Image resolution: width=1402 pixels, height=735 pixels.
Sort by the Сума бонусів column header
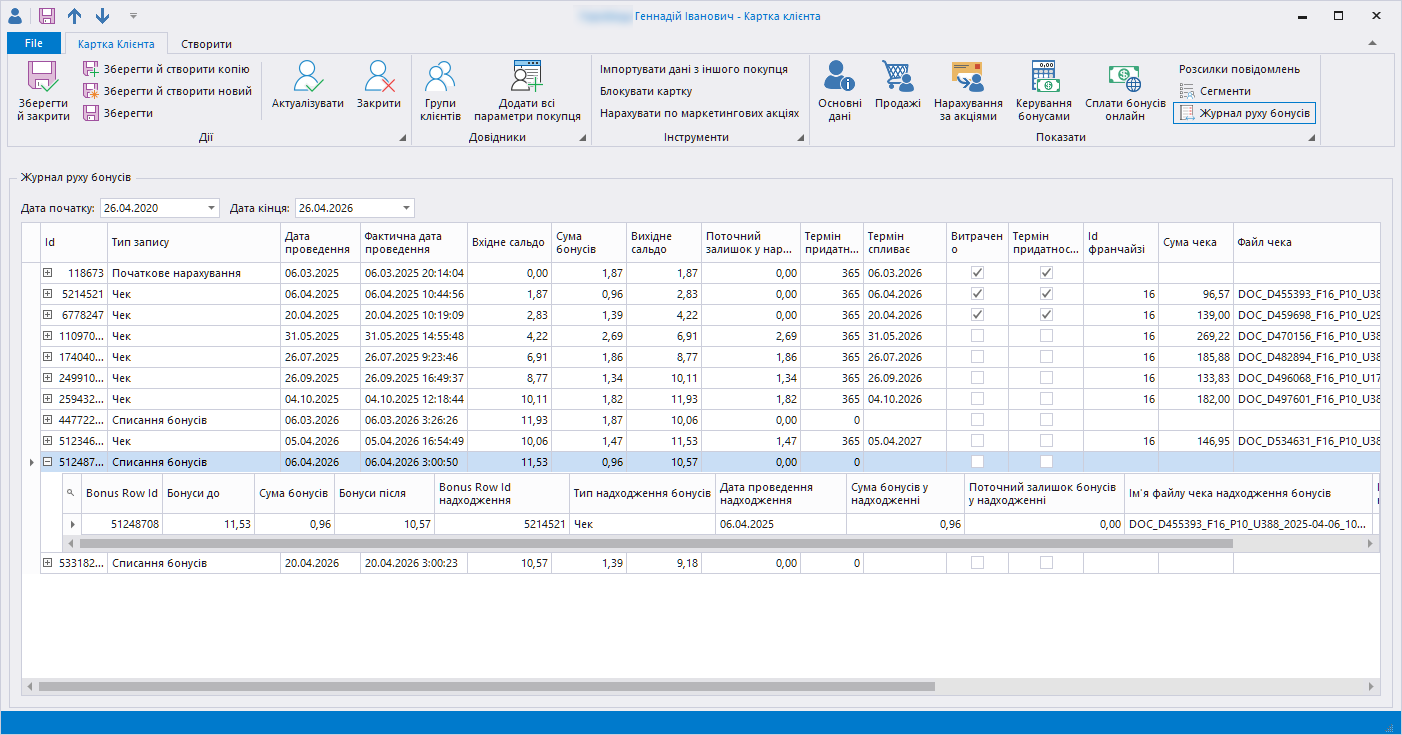click(588, 243)
